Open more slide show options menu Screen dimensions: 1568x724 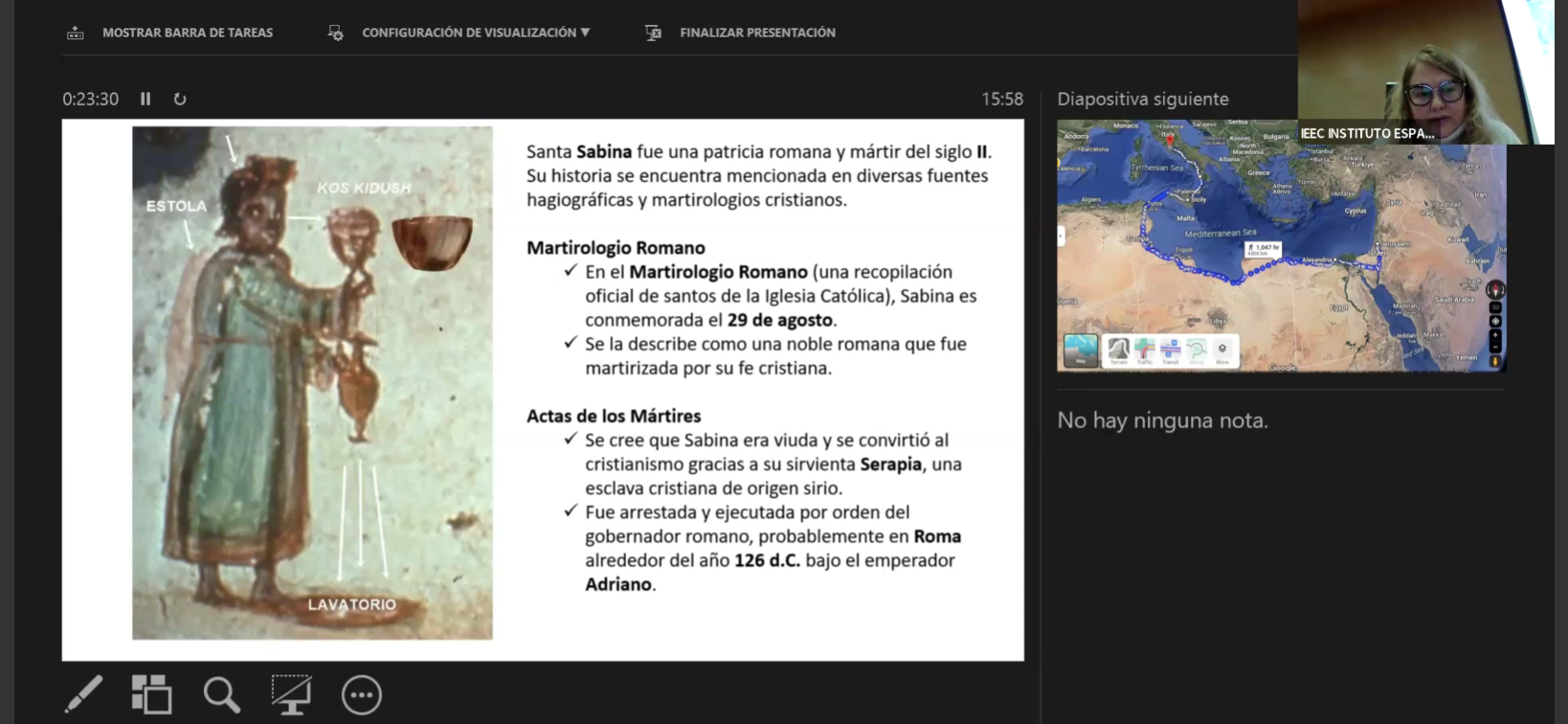point(362,695)
